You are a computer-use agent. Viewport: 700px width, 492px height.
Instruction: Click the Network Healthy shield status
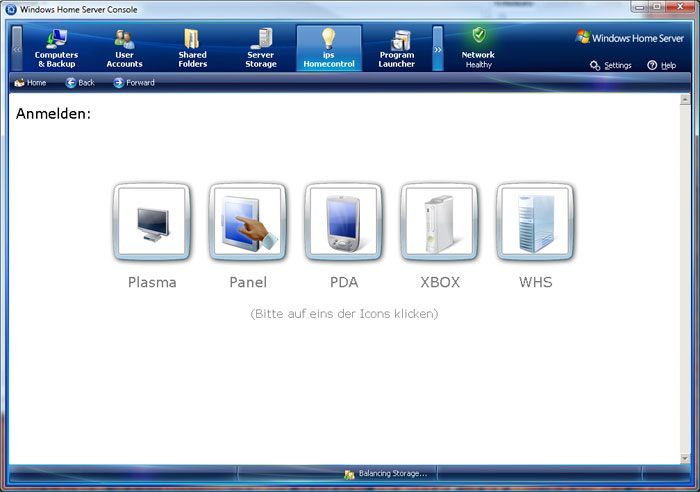click(x=478, y=48)
